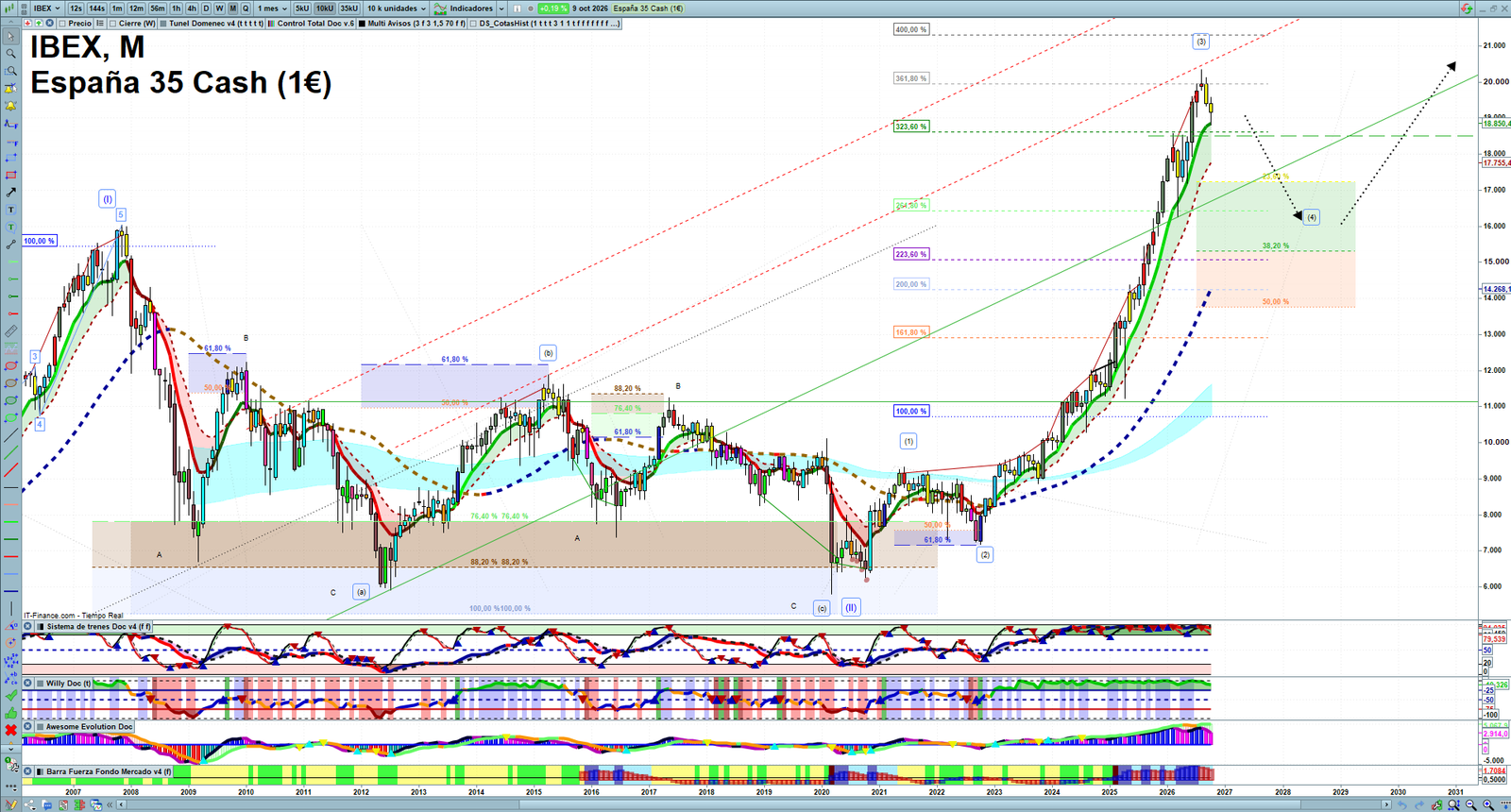
Task: Click the share icon in bottom toolbar
Action: [32, 805]
